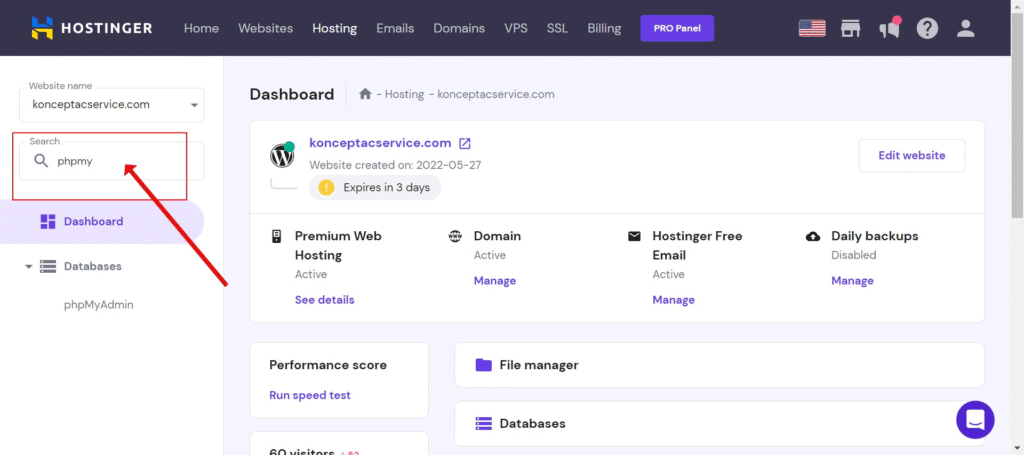Open SSL in top navigation
Viewport: 1024px width, 455px height.
click(558, 28)
